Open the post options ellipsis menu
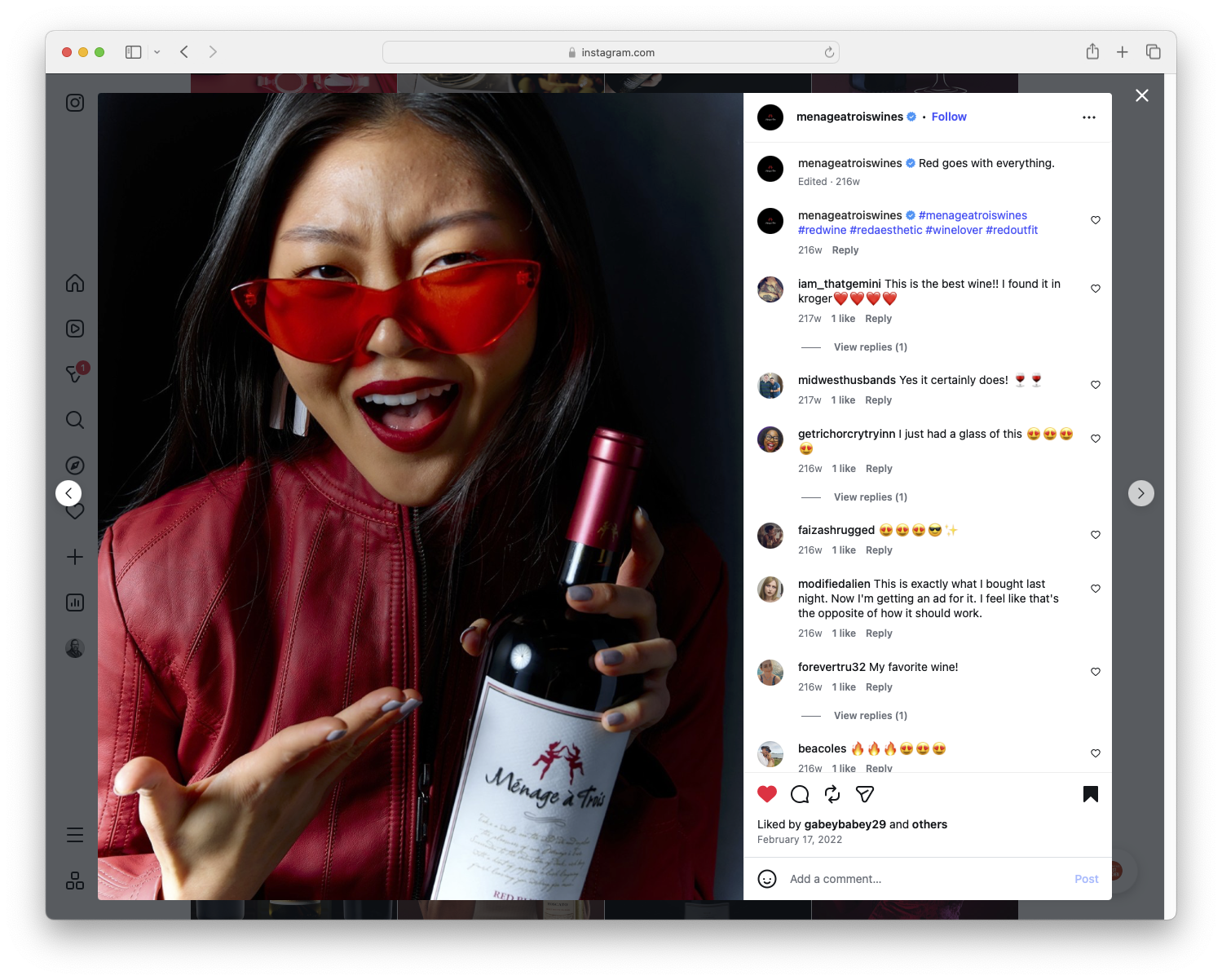This screenshot has width=1222, height=980. point(1089,117)
